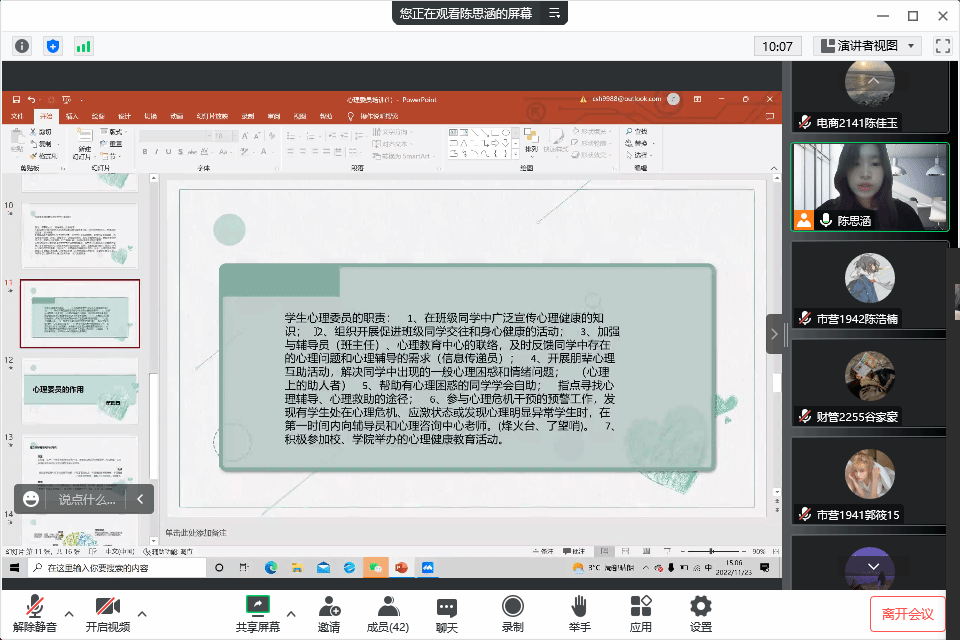Enter fullscreen mode using top-right icon
The height and width of the screenshot is (640, 960).
tap(942, 46)
